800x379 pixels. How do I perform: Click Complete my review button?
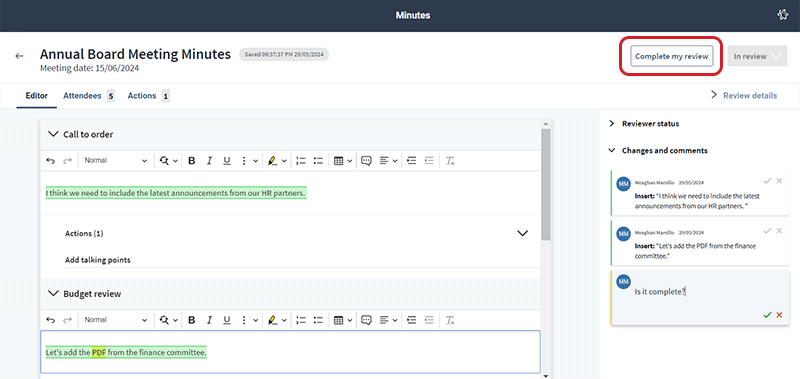click(x=671, y=57)
